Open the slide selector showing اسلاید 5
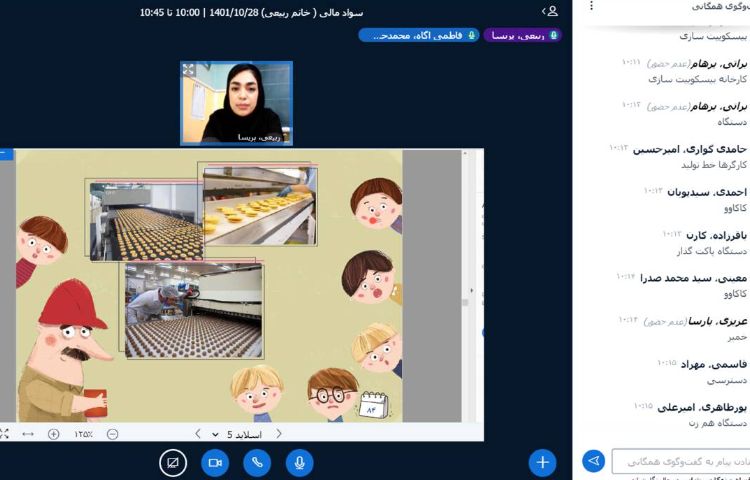 [x=237, y=435]
